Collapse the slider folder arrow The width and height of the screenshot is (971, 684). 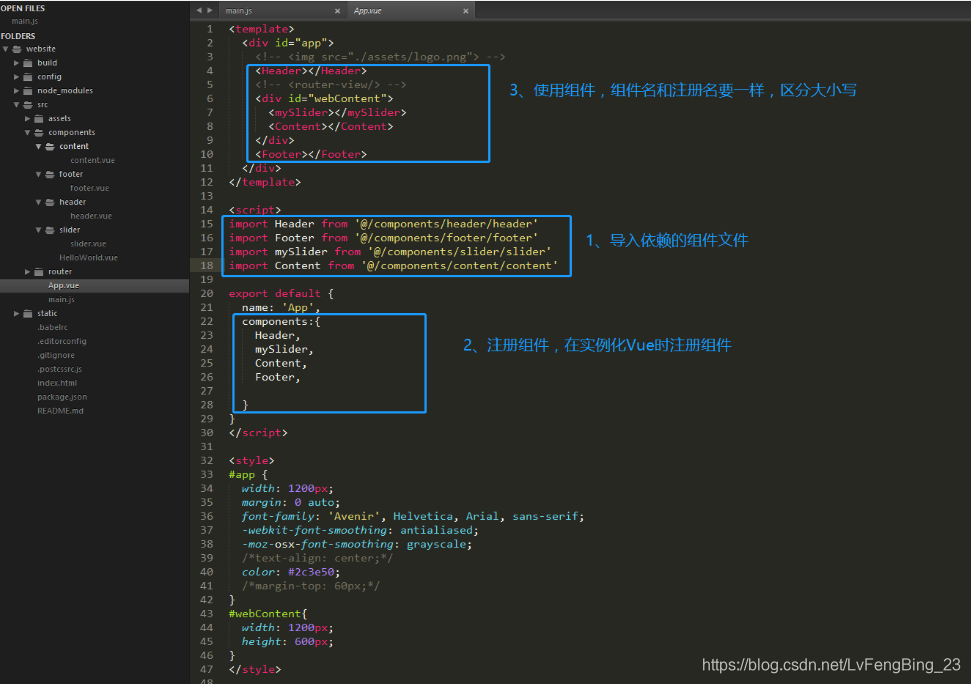(38, 230)
